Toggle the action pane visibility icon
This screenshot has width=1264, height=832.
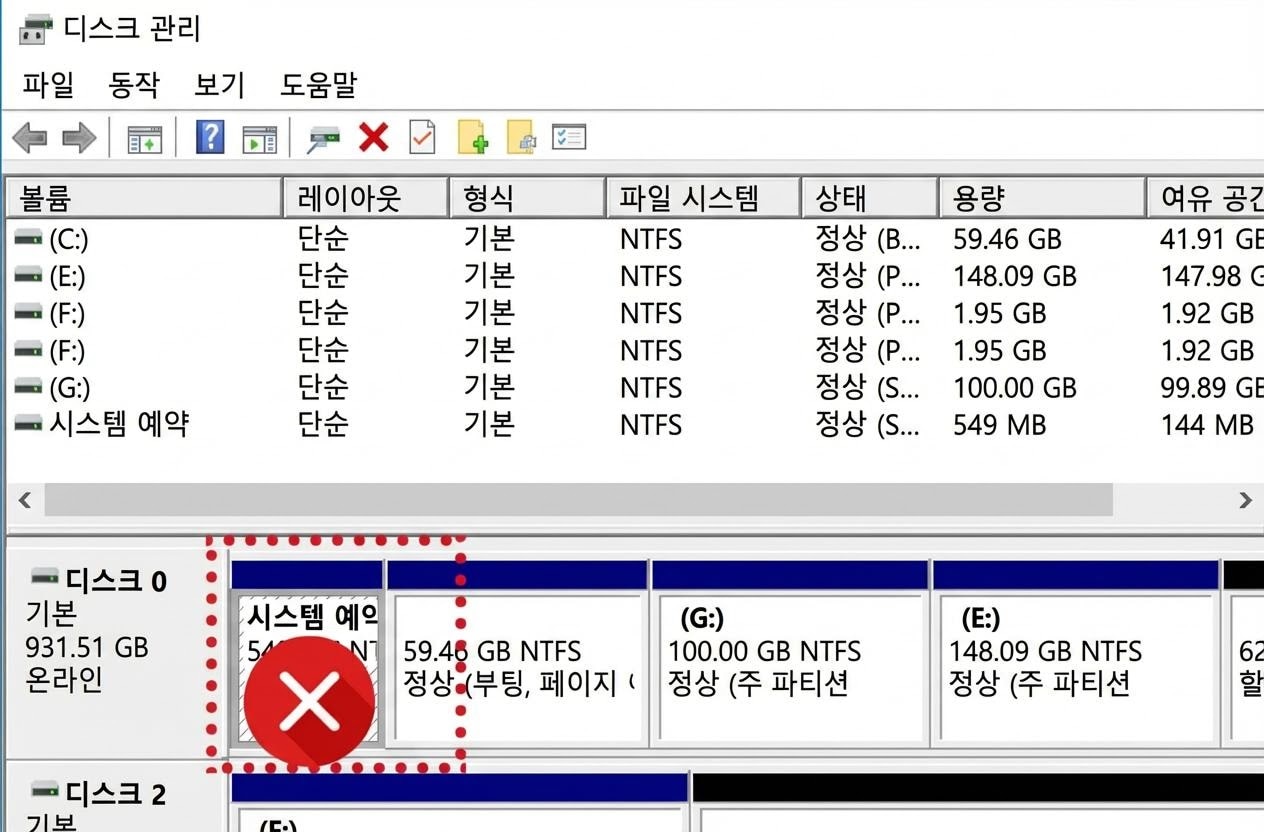[x=259, y=137]
